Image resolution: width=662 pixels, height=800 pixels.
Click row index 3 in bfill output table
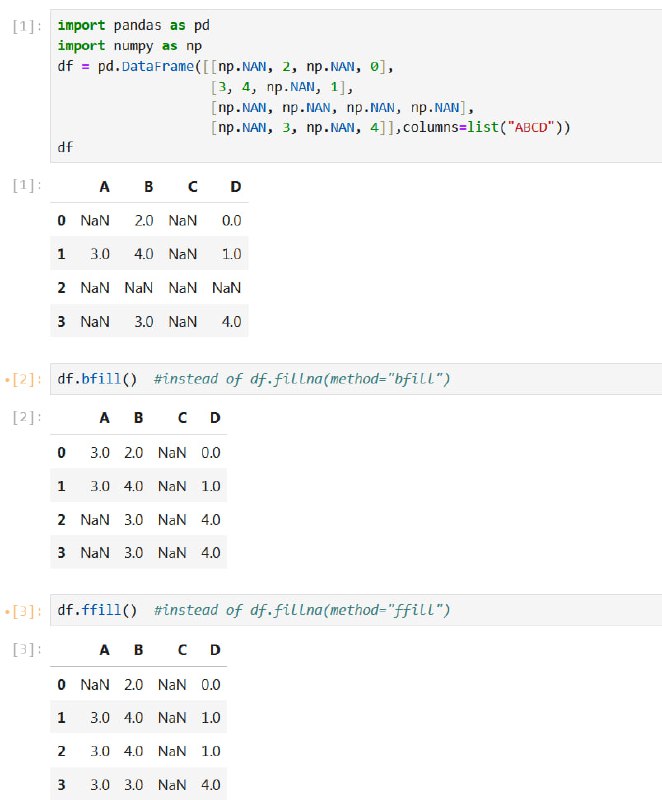pos(61,553)
